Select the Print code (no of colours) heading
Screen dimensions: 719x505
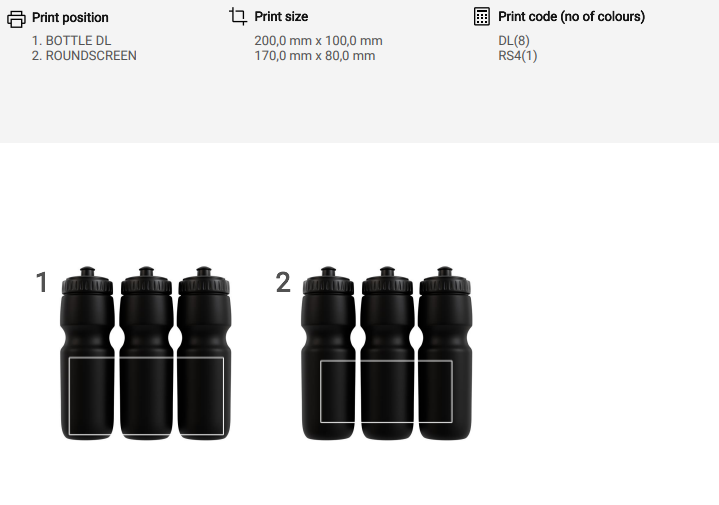(571, 17)
